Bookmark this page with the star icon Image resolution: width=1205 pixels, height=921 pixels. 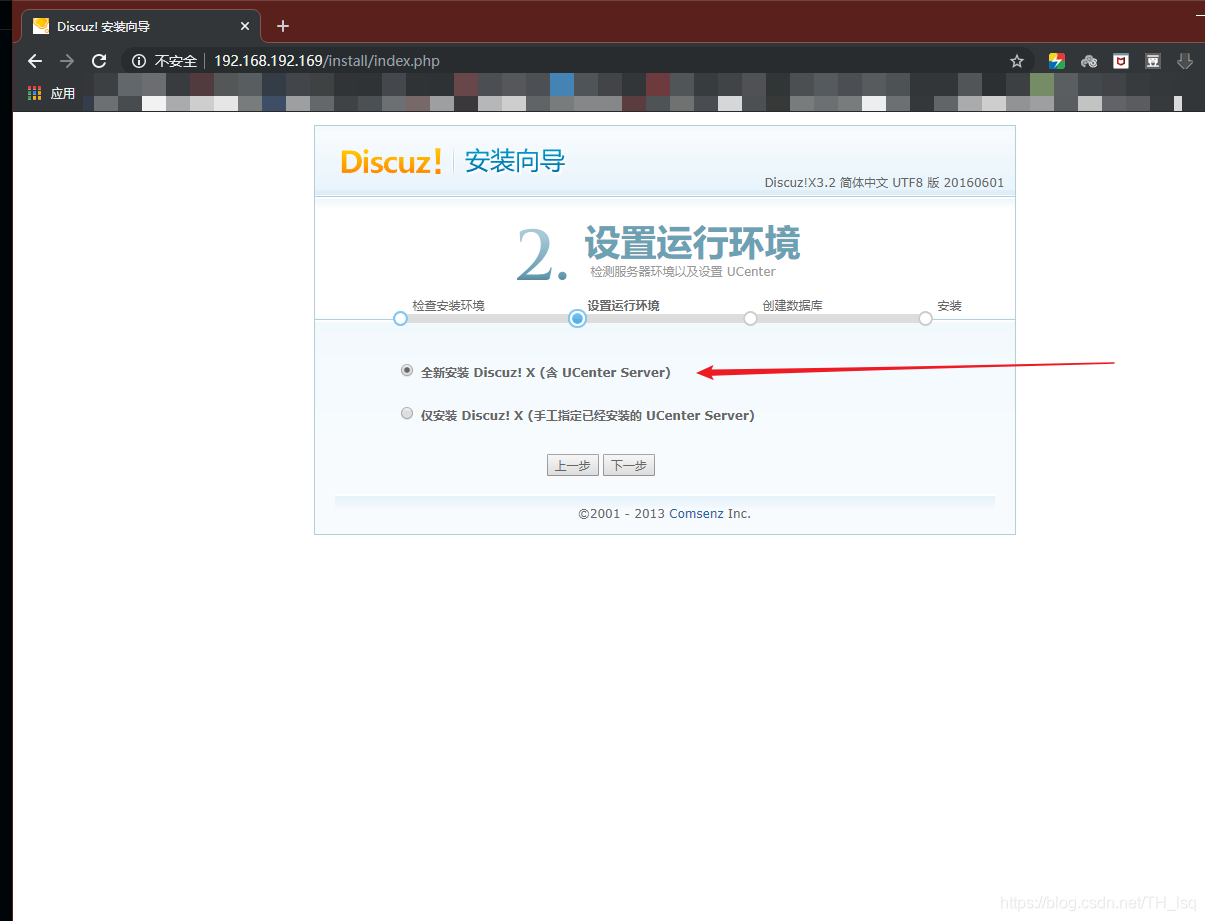click(x=1017, y=61)
